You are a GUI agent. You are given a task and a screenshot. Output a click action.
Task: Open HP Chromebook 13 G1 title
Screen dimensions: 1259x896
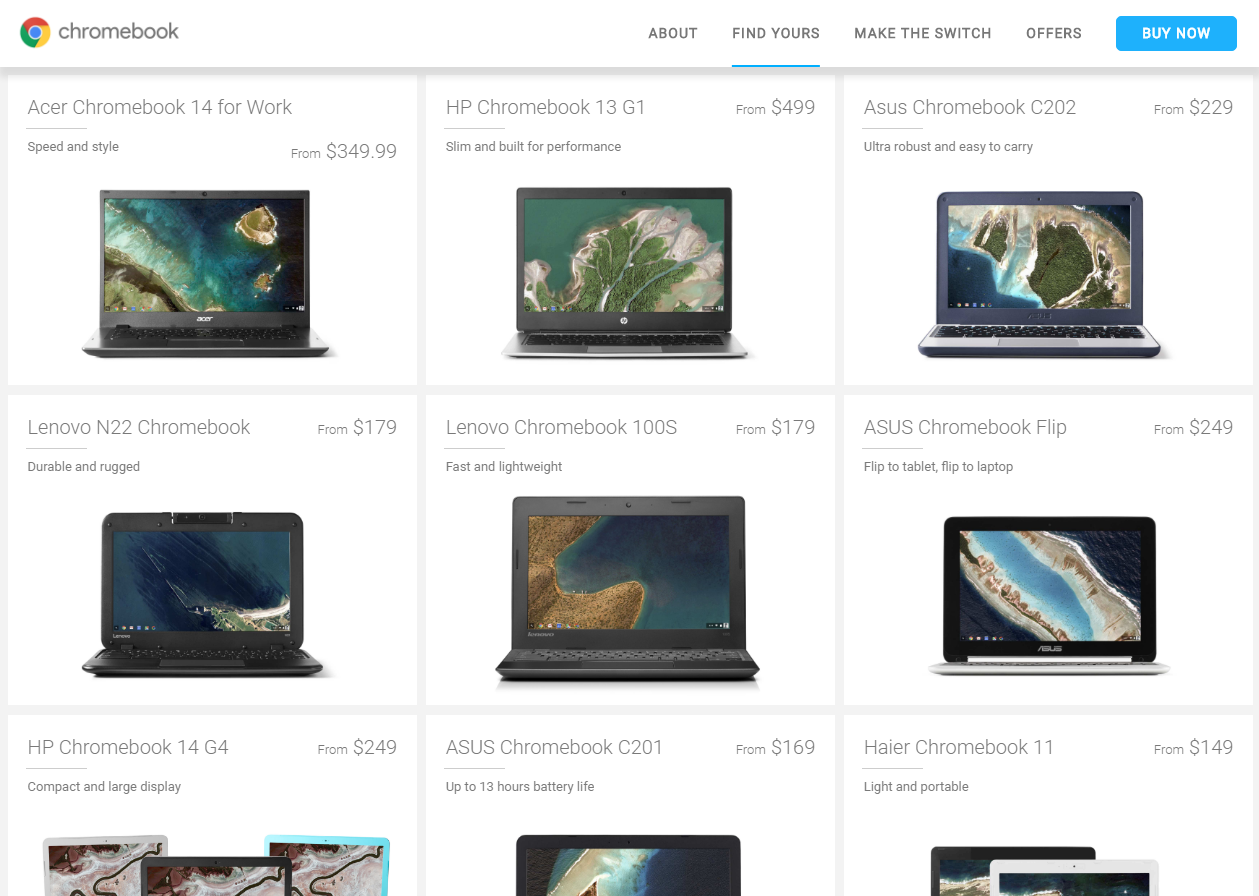pyautogui.click(x=546, y=107)
